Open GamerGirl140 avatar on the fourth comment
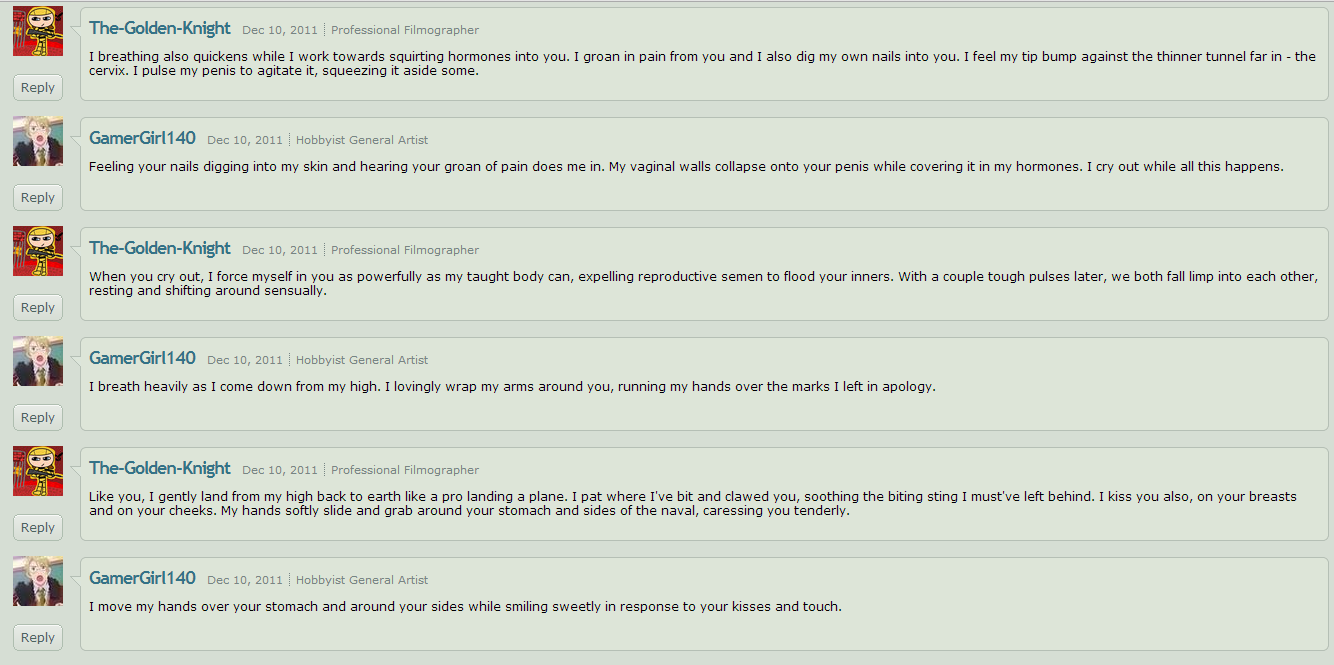The image size is (1334, 665). click(38, 361)
